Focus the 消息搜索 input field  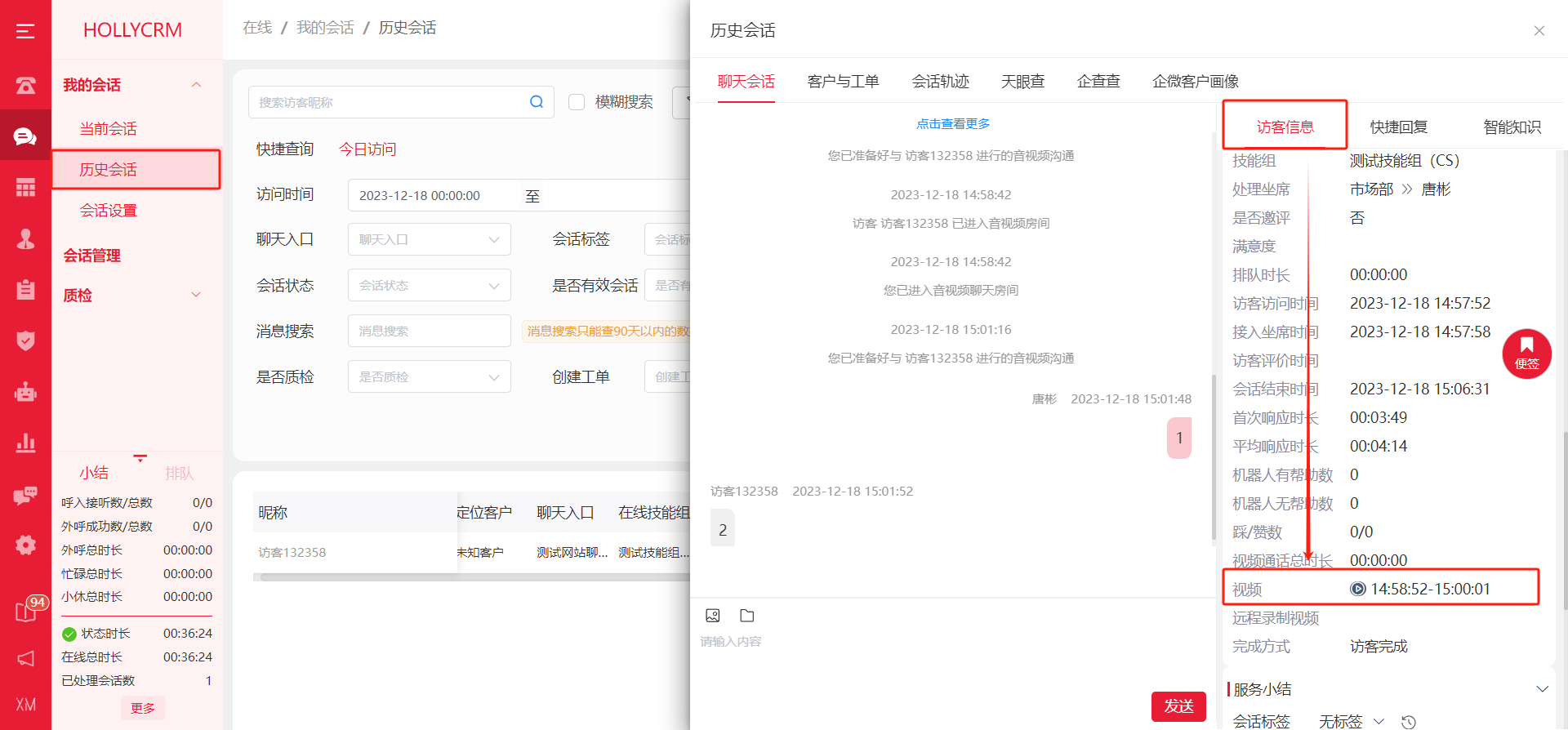[429, 331]
